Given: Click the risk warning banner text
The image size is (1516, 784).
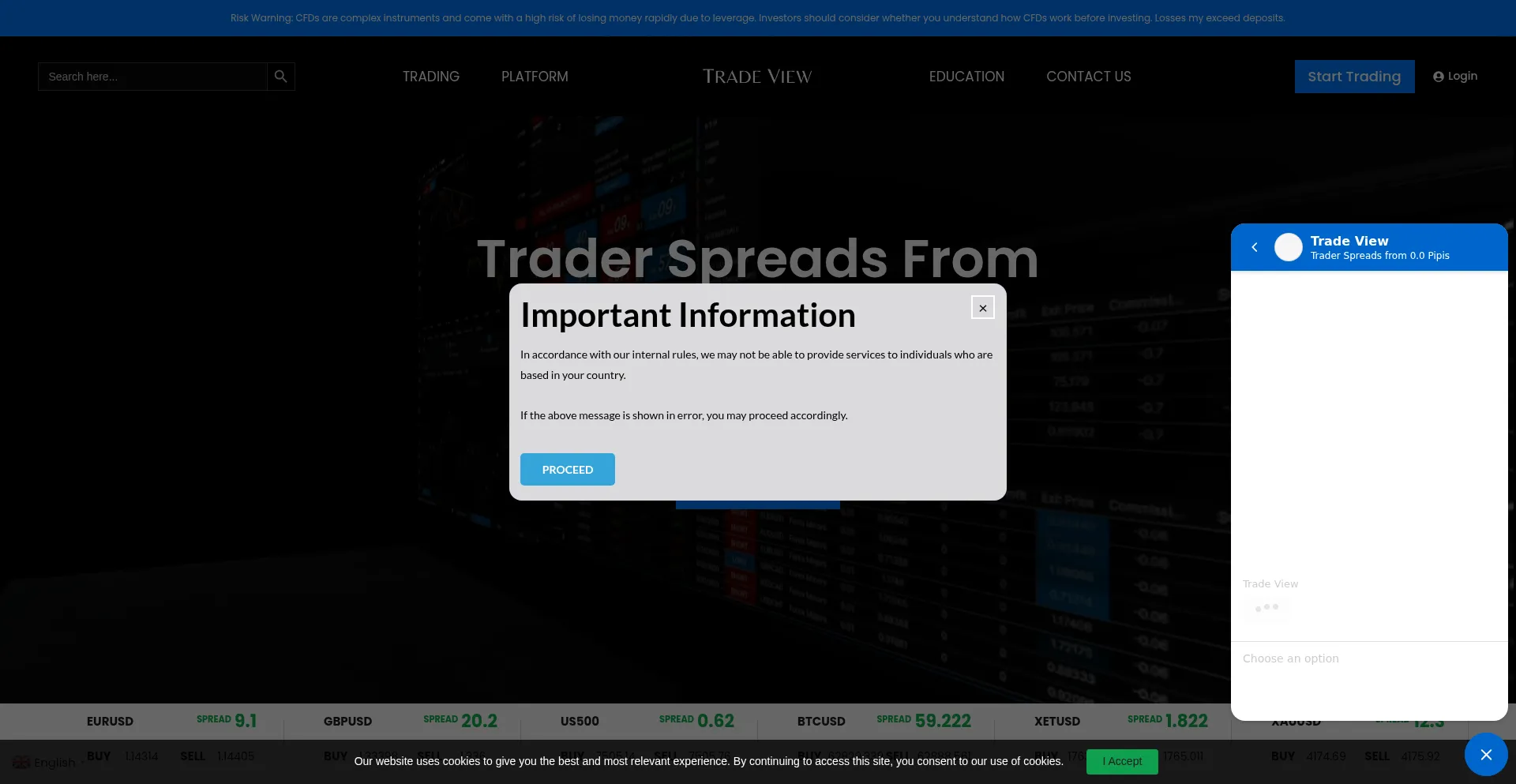Looking at the screenshot, I should pos(758,18).
